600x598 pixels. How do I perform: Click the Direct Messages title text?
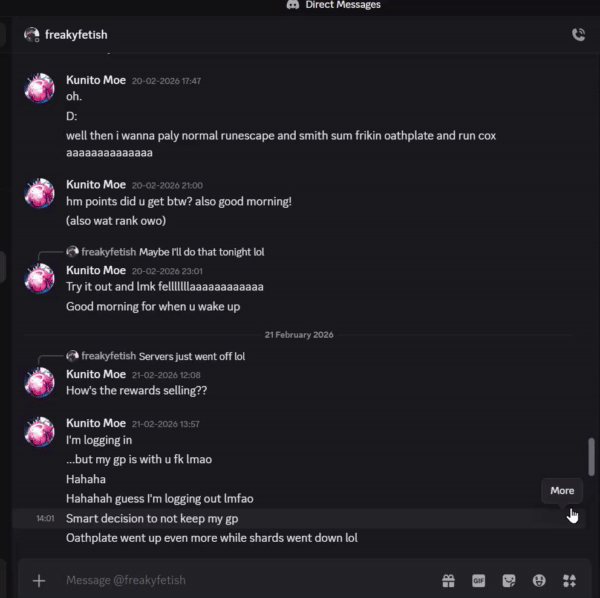coord(343,5)
